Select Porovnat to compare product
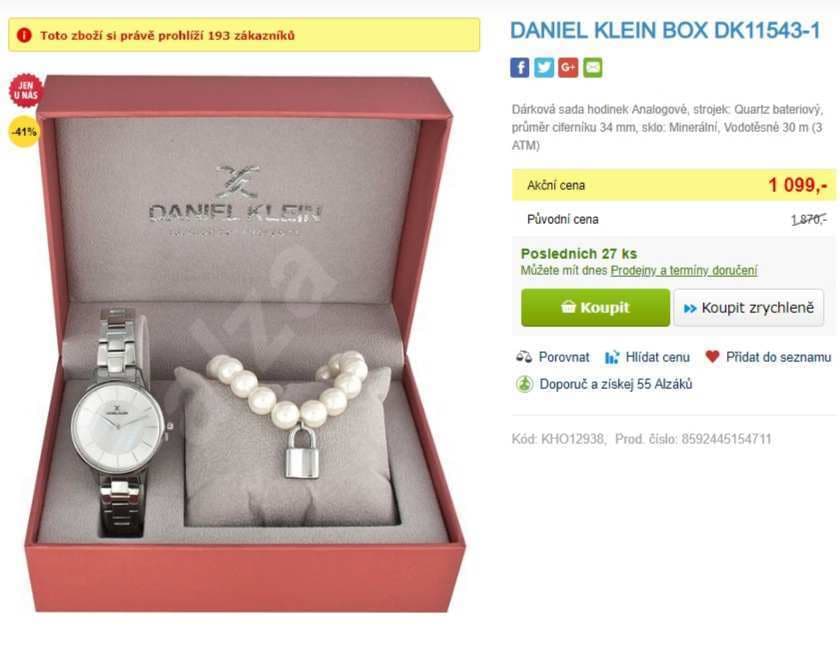The width and height of the screenshot is (840, 648). tap(564, 357)
